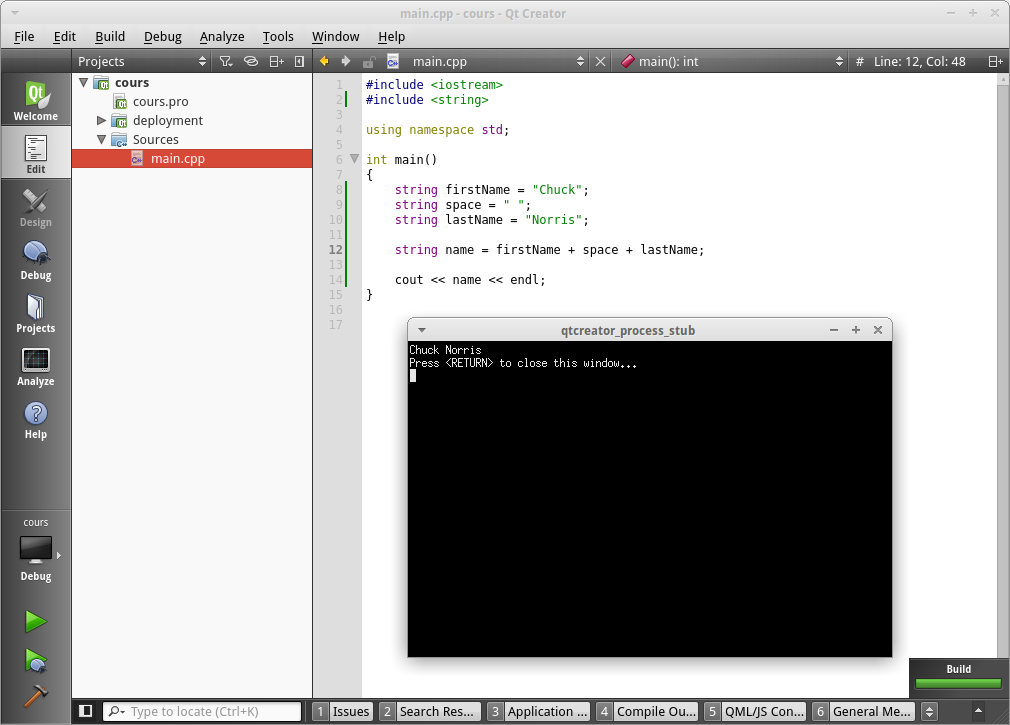The height and width of the screenshot is (725, 1010).
Task: Close the main.cpp document
Action: pyautogui.click(x=600, y=61)
